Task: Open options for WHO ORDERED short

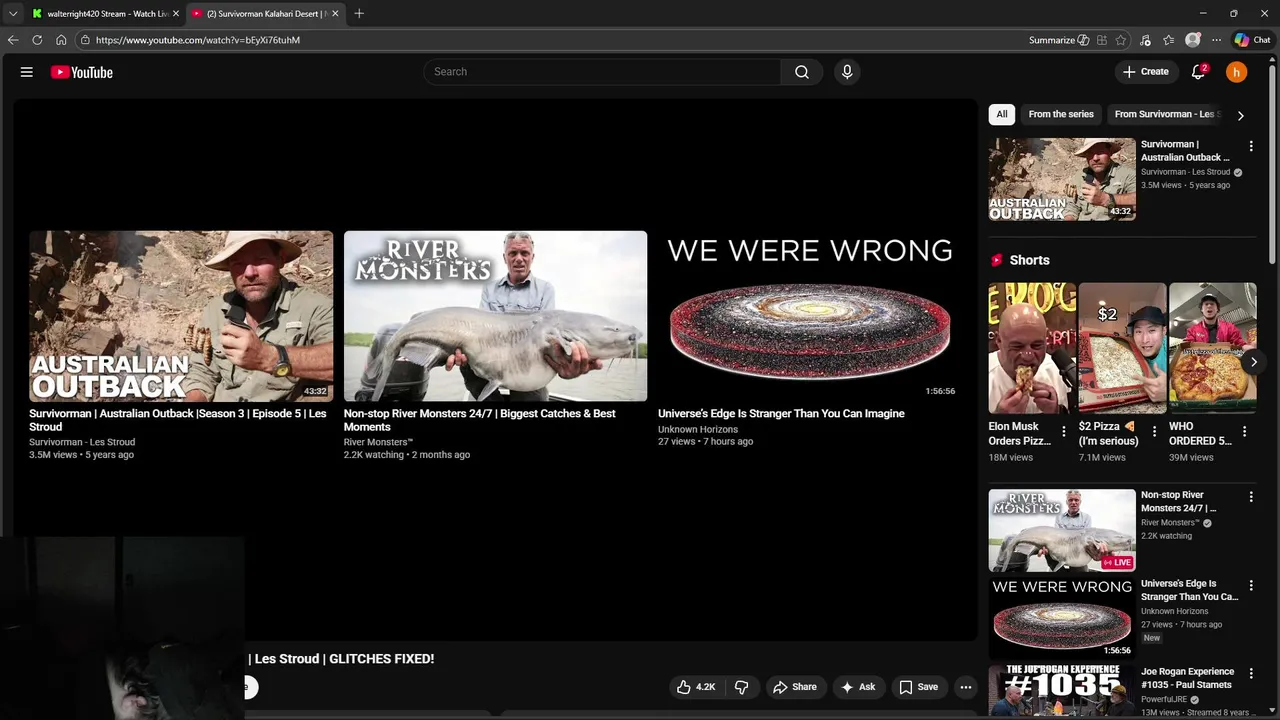Action: pyautogui.click(x=1244, y=432)
